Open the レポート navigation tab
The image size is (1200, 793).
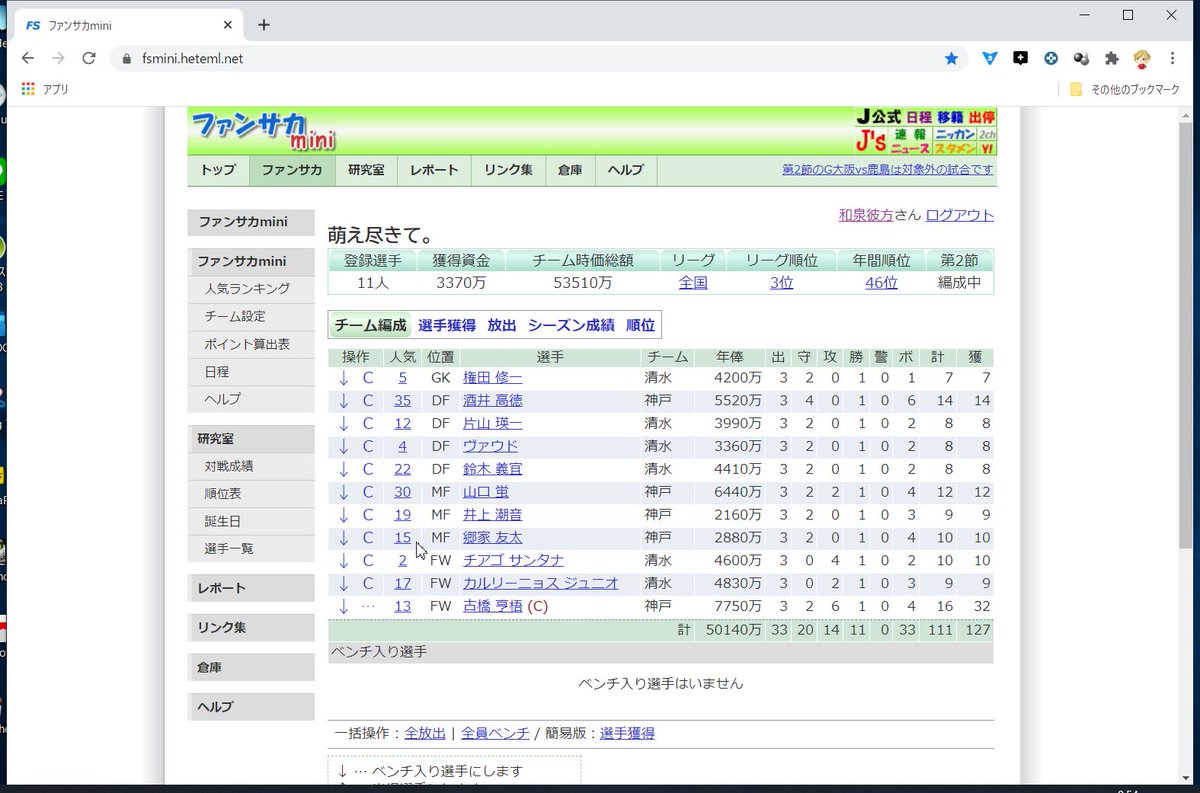[x=434, y=170]
